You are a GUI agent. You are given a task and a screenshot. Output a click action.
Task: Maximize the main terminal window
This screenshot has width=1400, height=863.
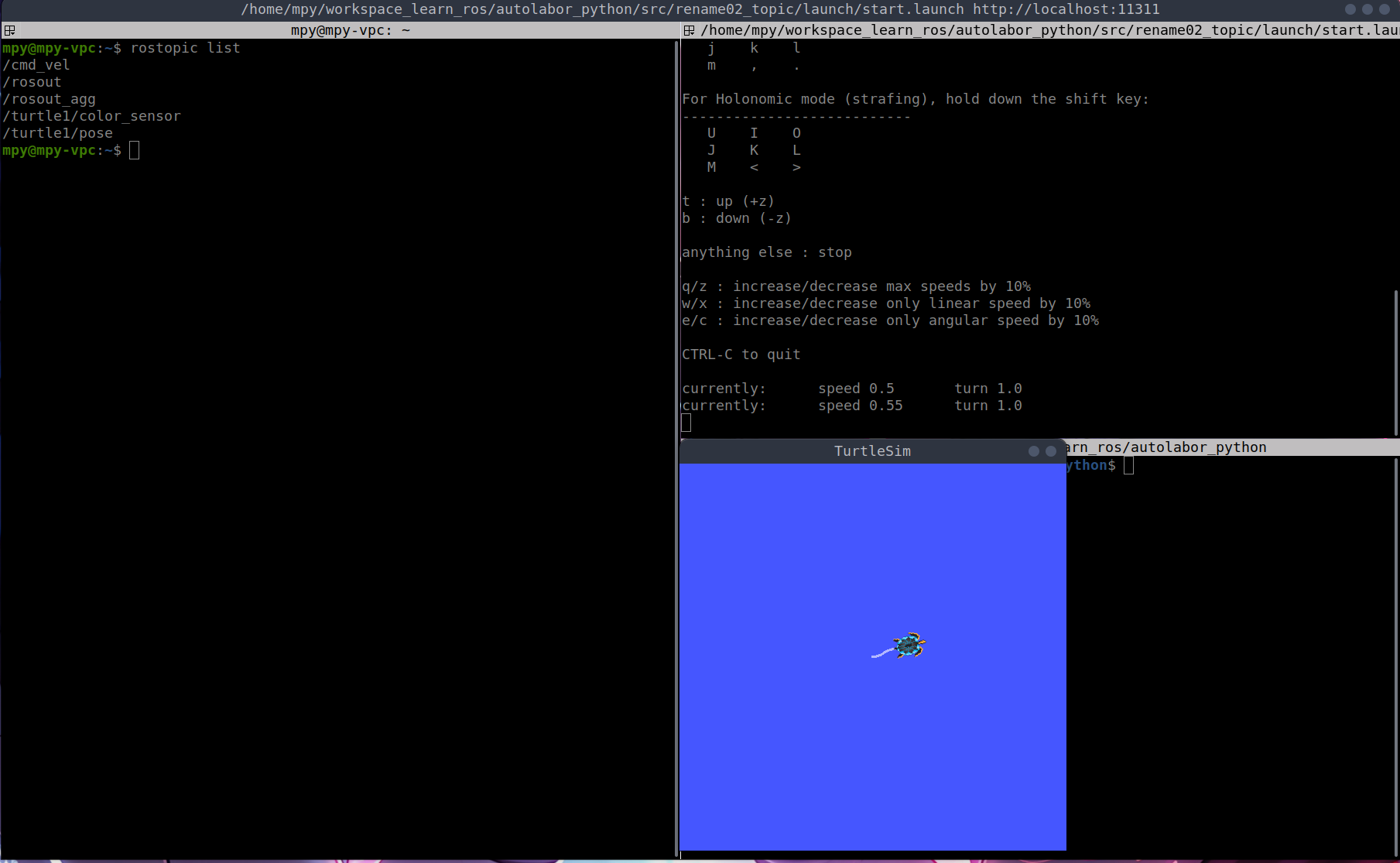pyautogui.click(x=1367, y=9)
